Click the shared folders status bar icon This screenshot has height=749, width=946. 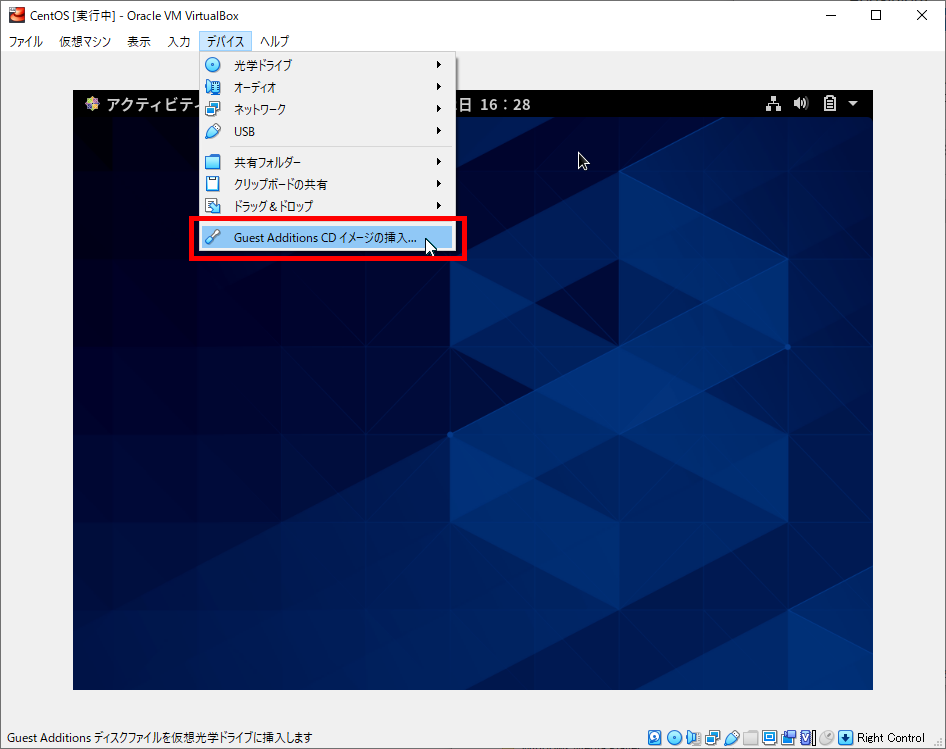pos(750,738)
